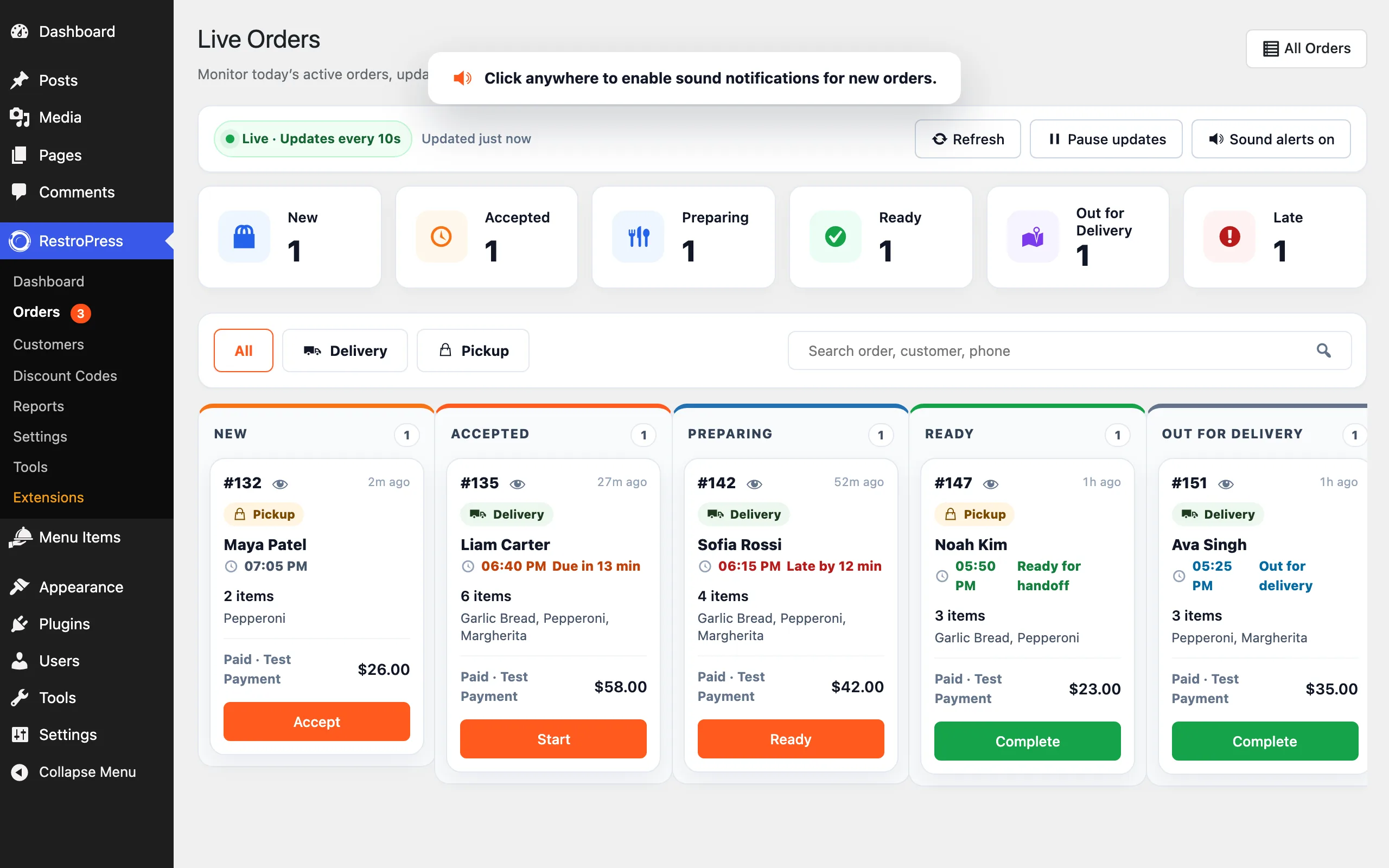Collapse the WordPress admin menu
The image size is (1389, 868).
pyautogui.click(x=87, y=771)
